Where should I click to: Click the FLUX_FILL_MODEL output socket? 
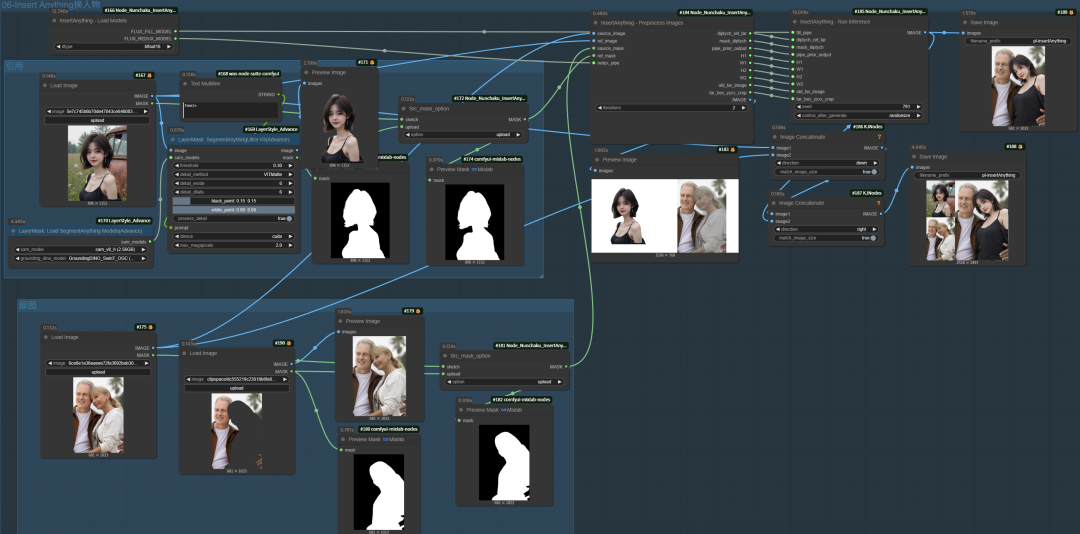pyautogui.click(x=175, y=31)
